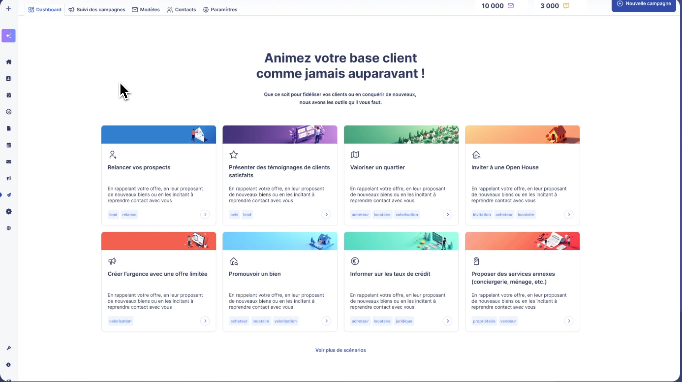Open the Contacts tab
The image size is (682, 382).
point(181,10)
